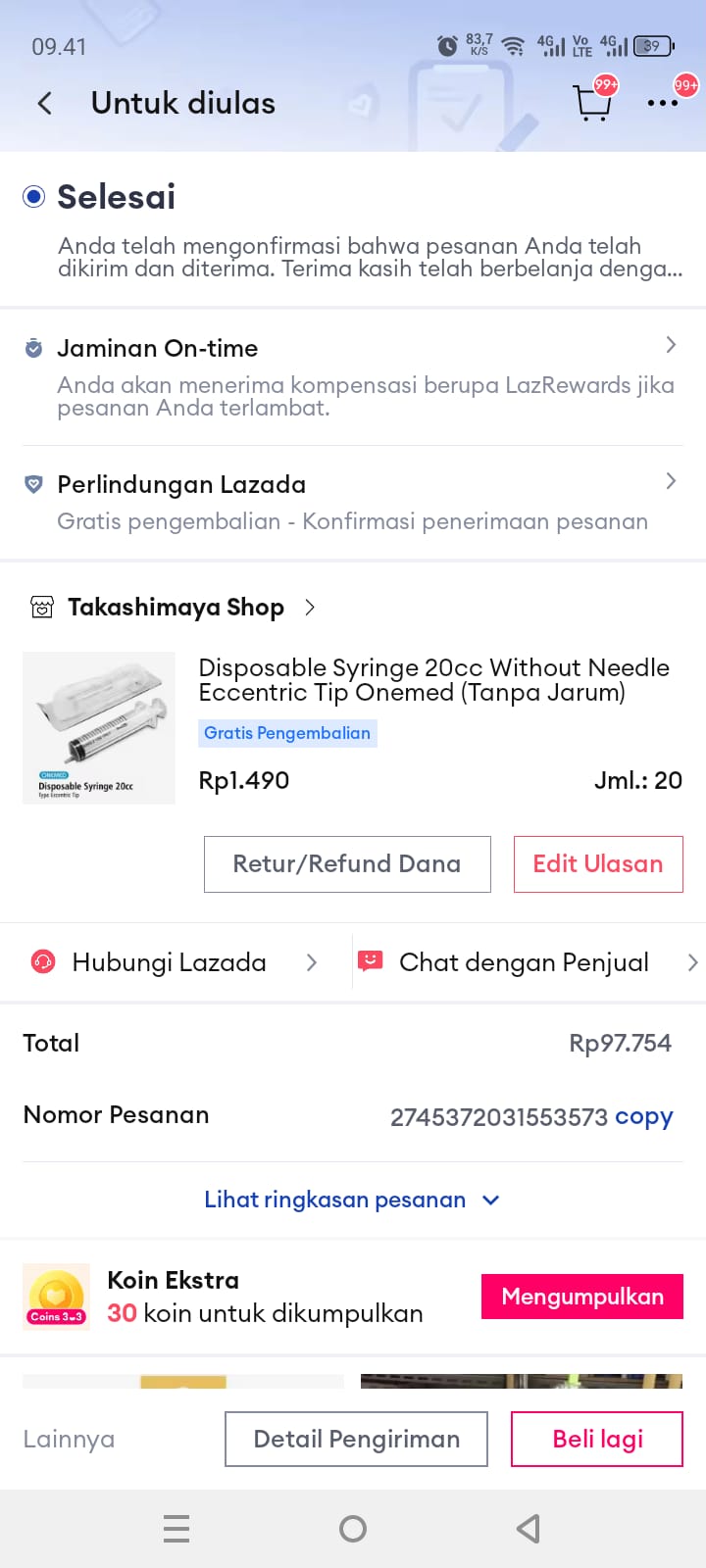Copy the order number
706x1568 pixels.
click(643, 1117)
